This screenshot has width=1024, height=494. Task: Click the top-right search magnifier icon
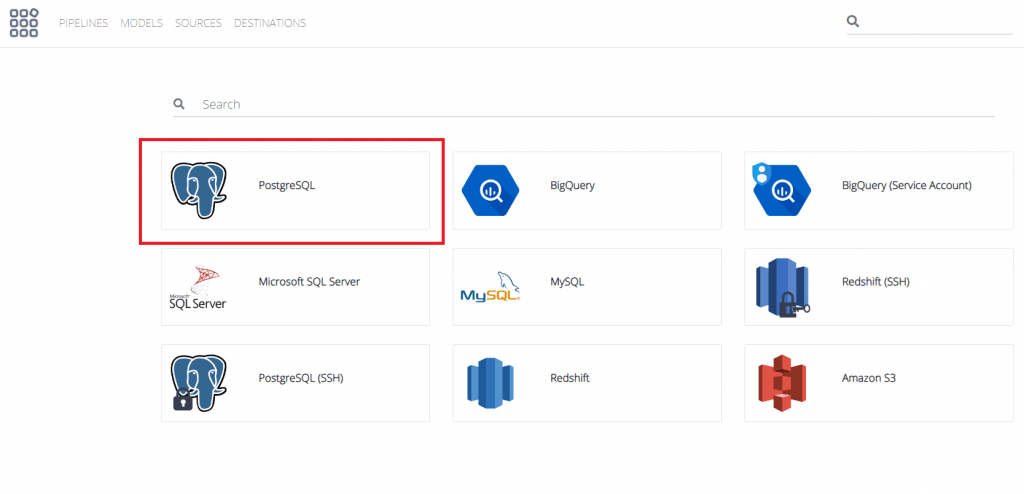click(853, 21)
